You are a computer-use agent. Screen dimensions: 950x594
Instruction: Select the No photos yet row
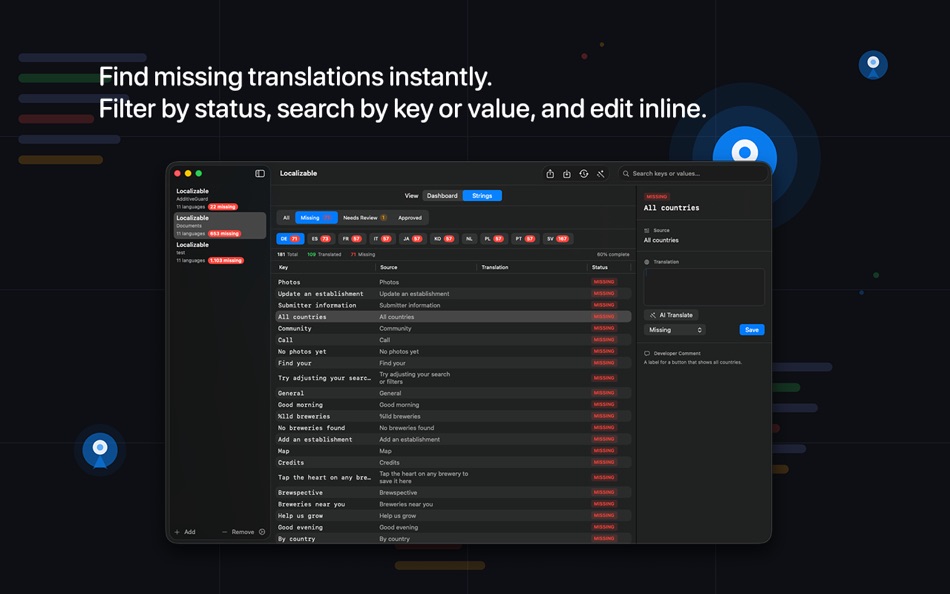(x=453, y=351)
